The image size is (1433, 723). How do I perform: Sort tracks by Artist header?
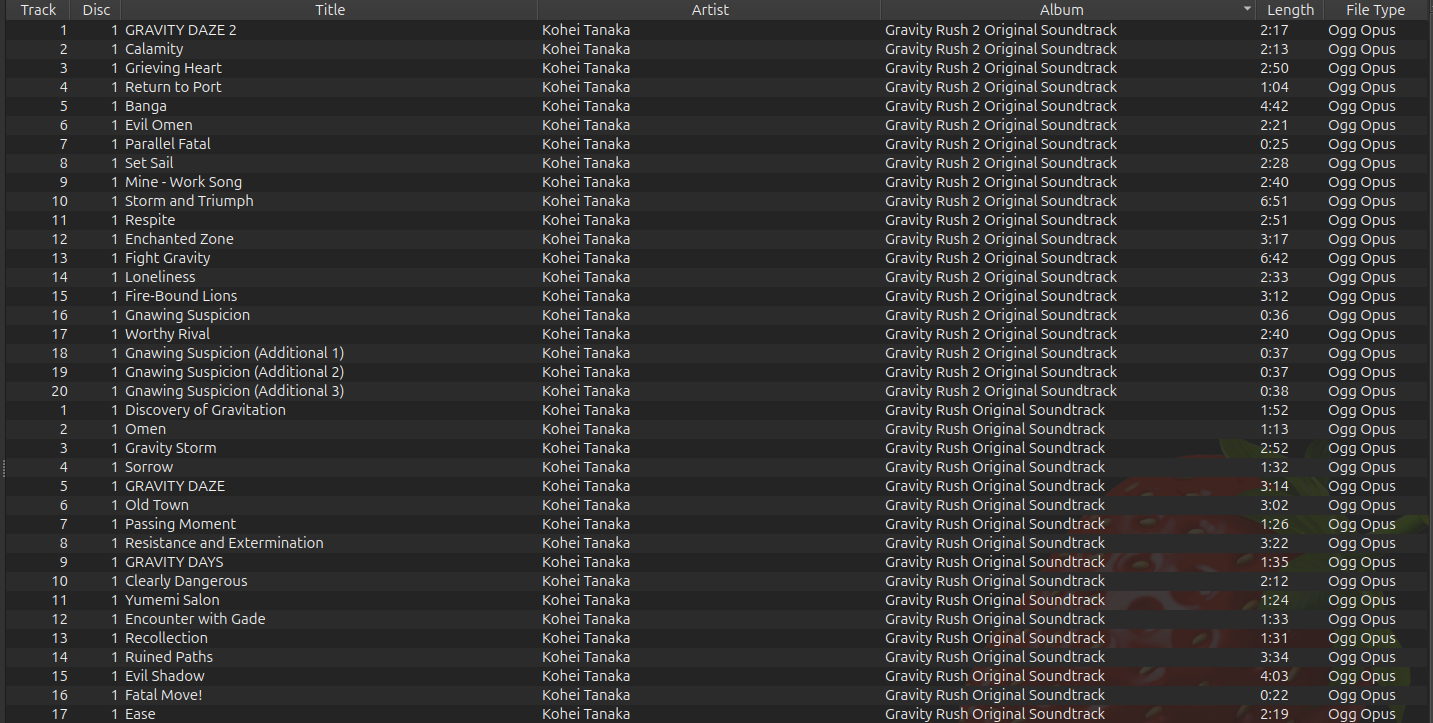coord(710,10)
